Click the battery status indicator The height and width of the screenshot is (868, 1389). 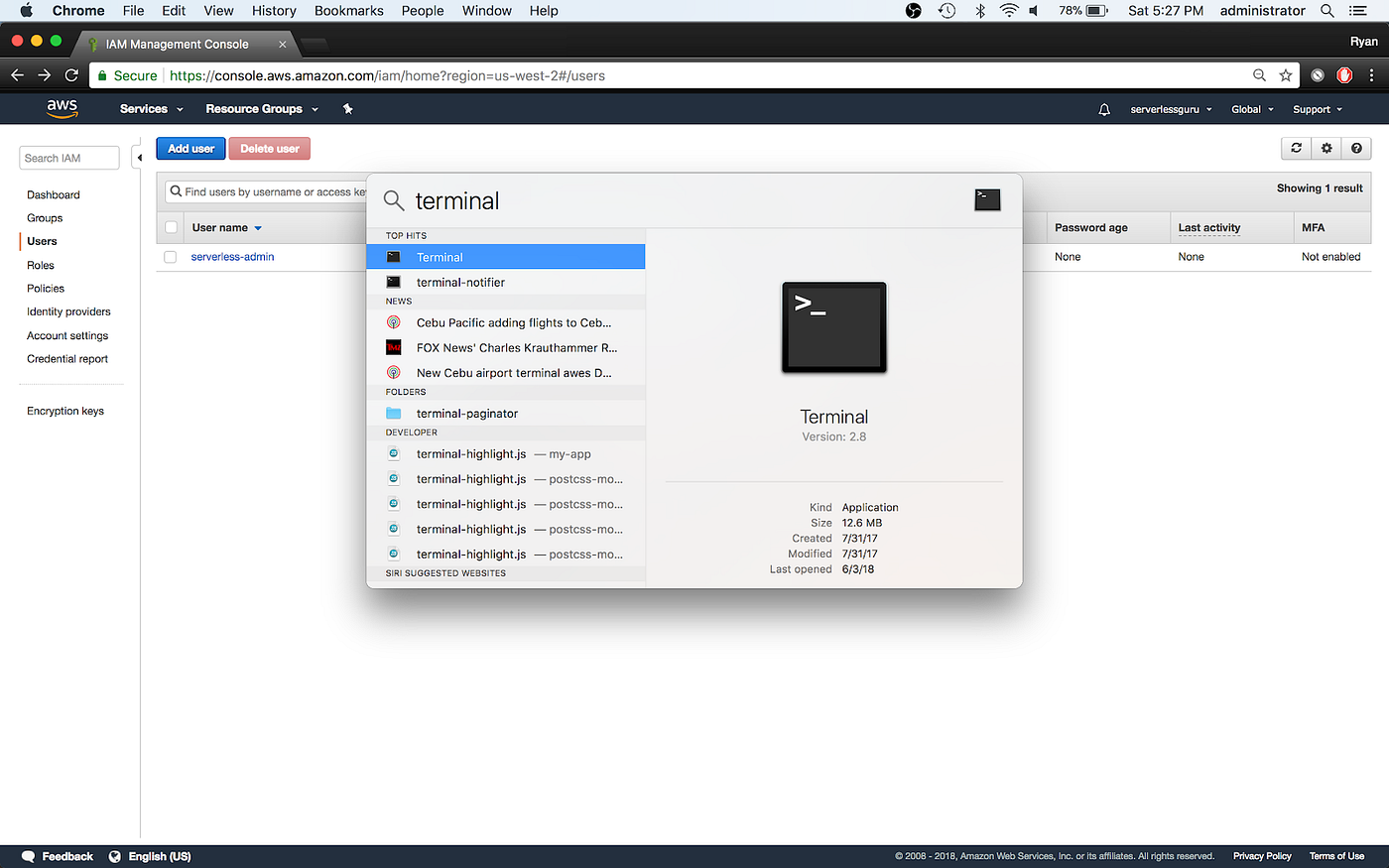[x=1083, y=11]
